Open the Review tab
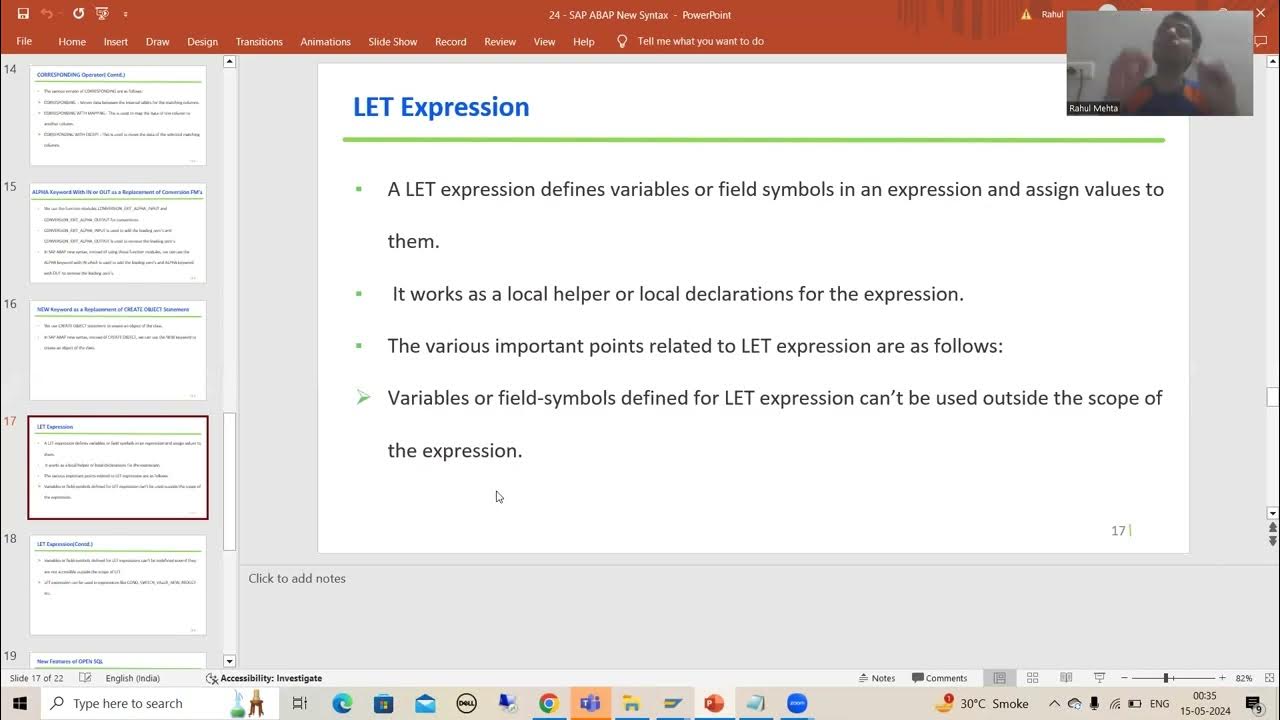This screenshot has width=1280, height=720. click(500, 42)
